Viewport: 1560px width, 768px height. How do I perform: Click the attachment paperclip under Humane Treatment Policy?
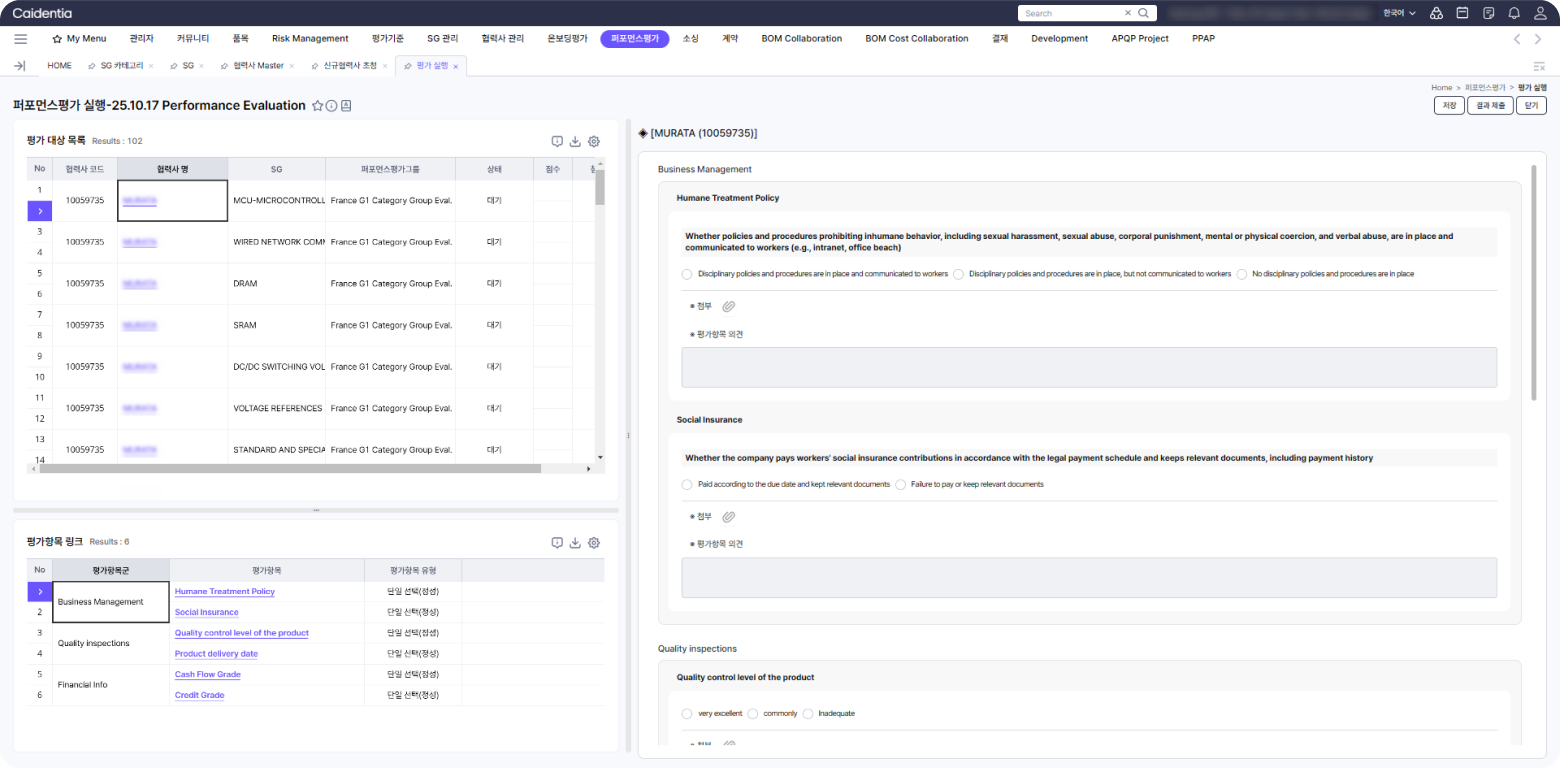tap(729, 306)
